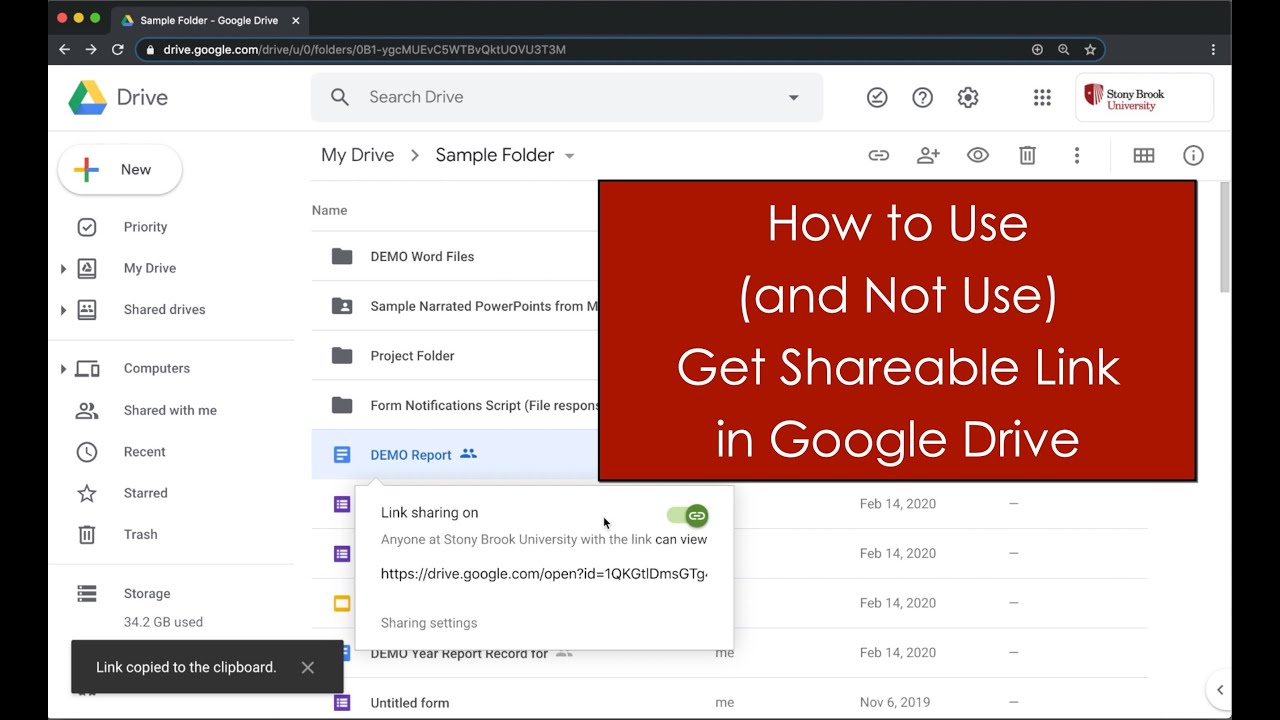Click the Get shareable link icon
Viewport: 1280px width, 720px height.
point(878,155)
